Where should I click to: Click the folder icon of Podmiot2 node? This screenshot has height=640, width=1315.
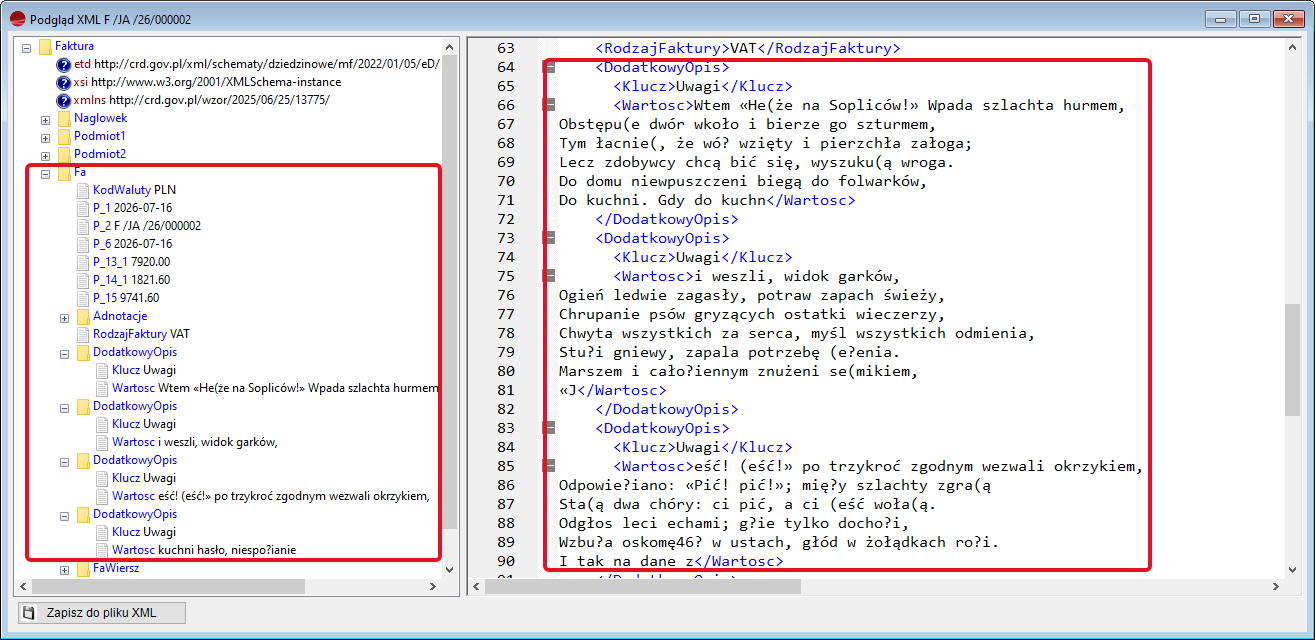(64, 154)
